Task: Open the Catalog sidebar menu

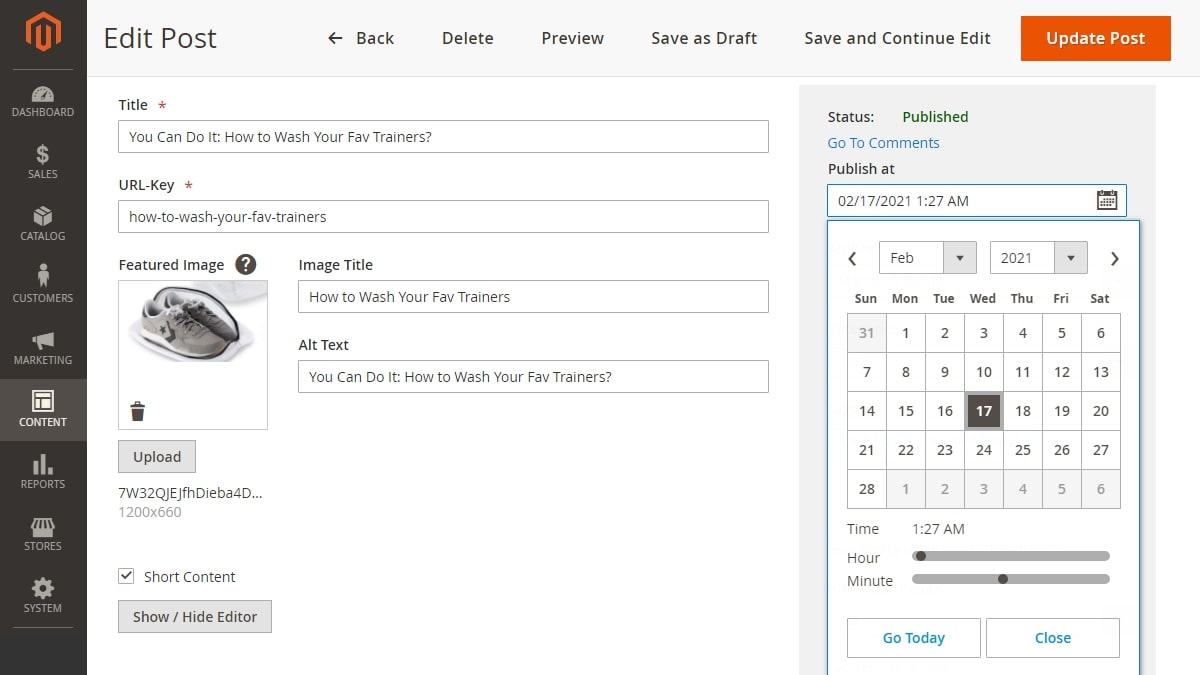Action: (43, 224)
